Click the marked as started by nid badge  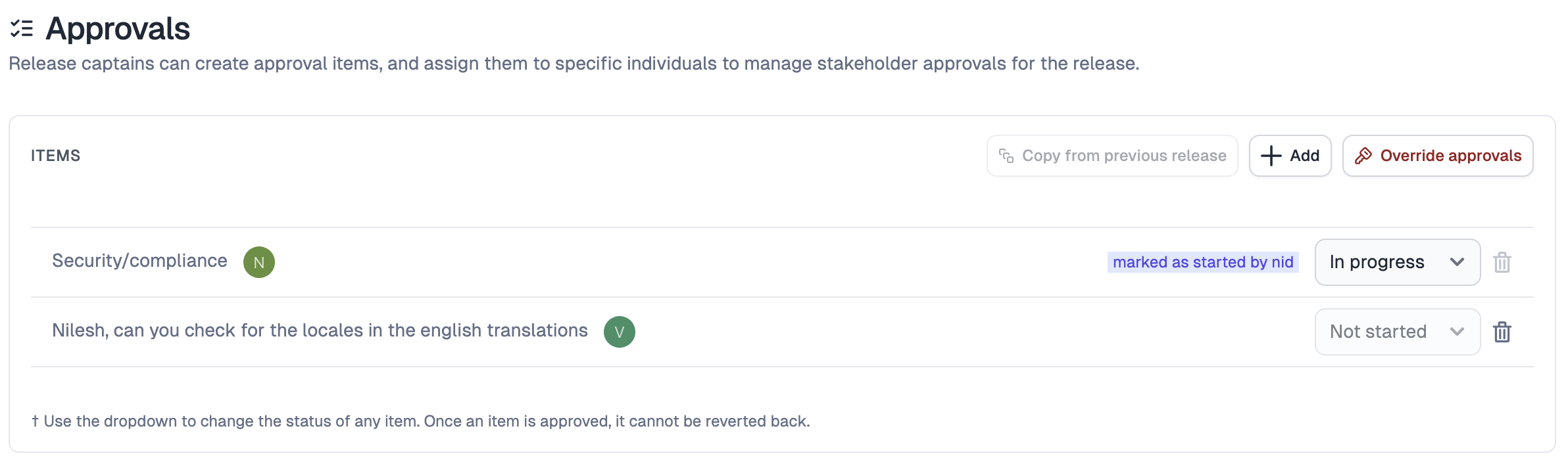(1203, 262)
